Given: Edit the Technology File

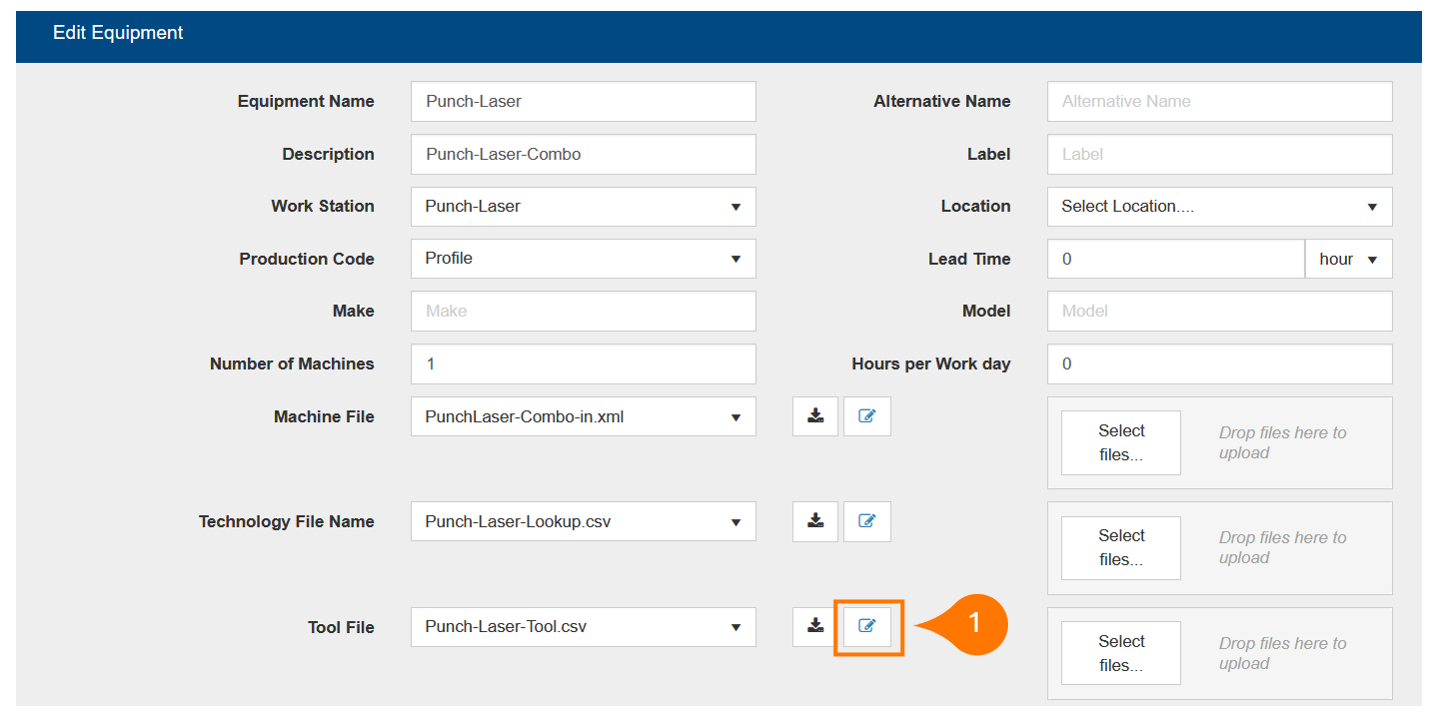Looking at the screenshot, I should coord(867,521).
